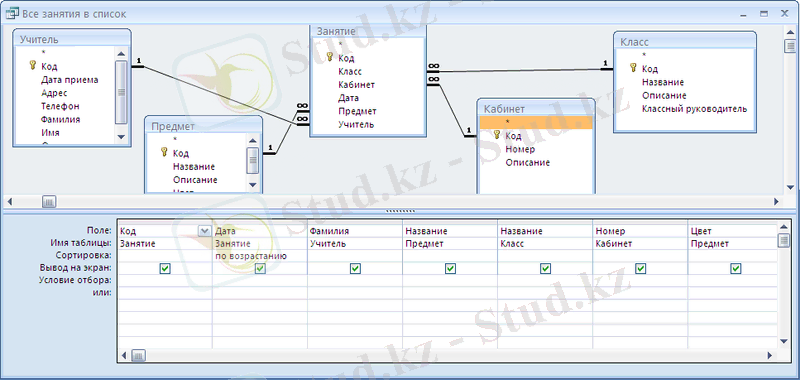Click the key icon in Класс table
This screenshot has height=380, width=800.
click(633, 67)
